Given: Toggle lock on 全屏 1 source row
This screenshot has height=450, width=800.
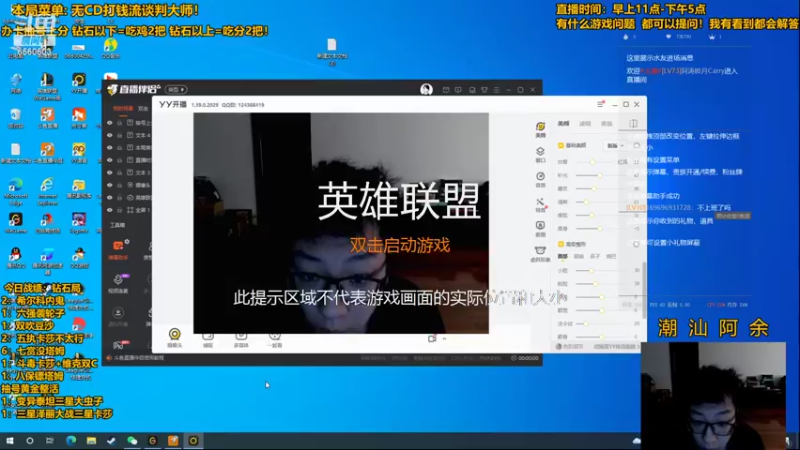Looking at the screenshot, I should tap(119, 210).
